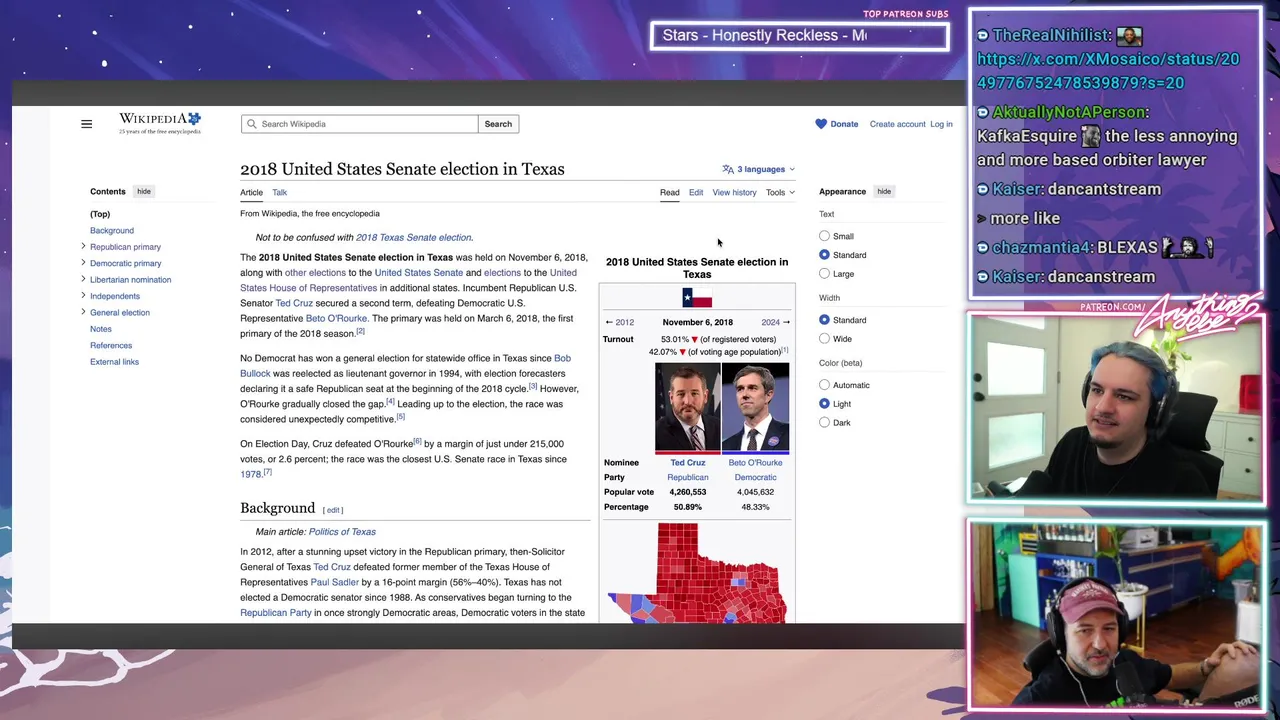1280x720 pixels.
Task: Select Dark color mode
Action: pyautogui.click(x=824, y=422)
